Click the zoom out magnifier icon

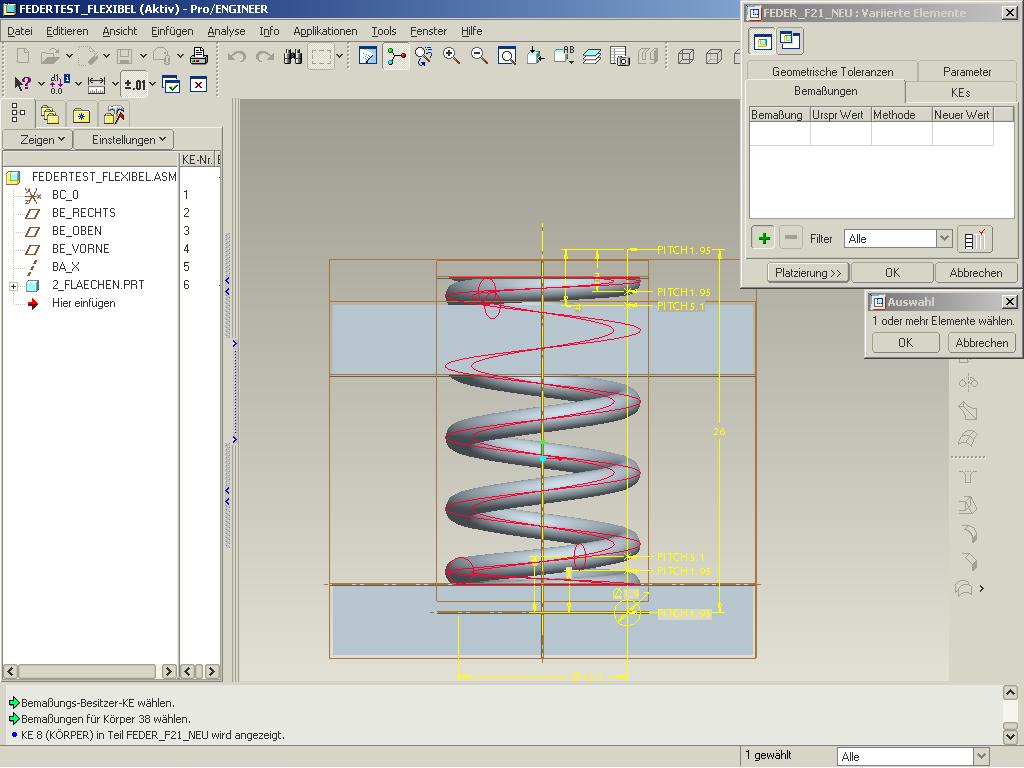point(479,57)
